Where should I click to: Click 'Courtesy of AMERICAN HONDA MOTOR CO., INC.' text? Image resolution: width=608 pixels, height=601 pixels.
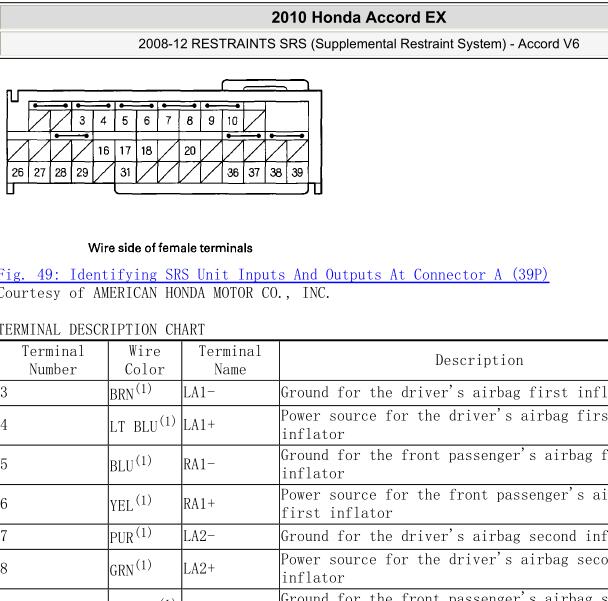click(x=164, y=293)
